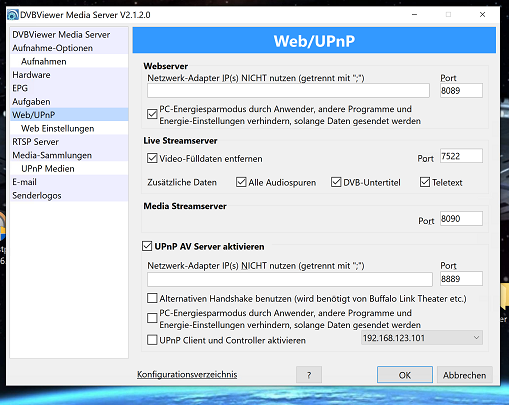
Task: Toggle DVB-Untertitel checkbox
Action: point(336,182)
